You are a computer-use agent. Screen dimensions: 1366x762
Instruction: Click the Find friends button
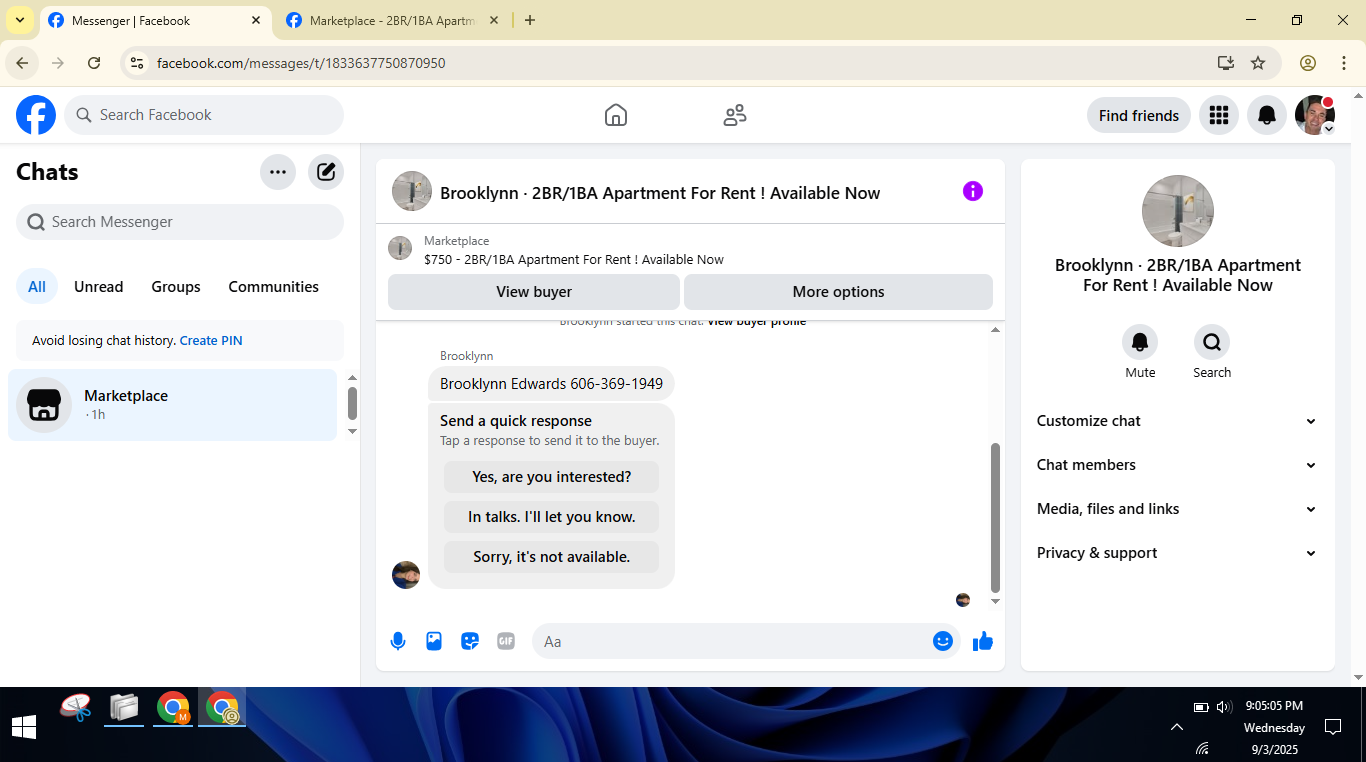(1139, 115)
